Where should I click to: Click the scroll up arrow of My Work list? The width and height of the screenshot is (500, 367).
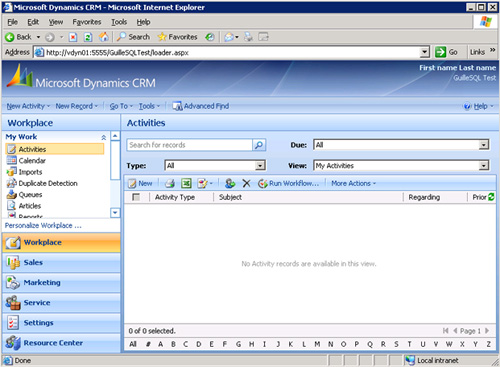(115, 136)
